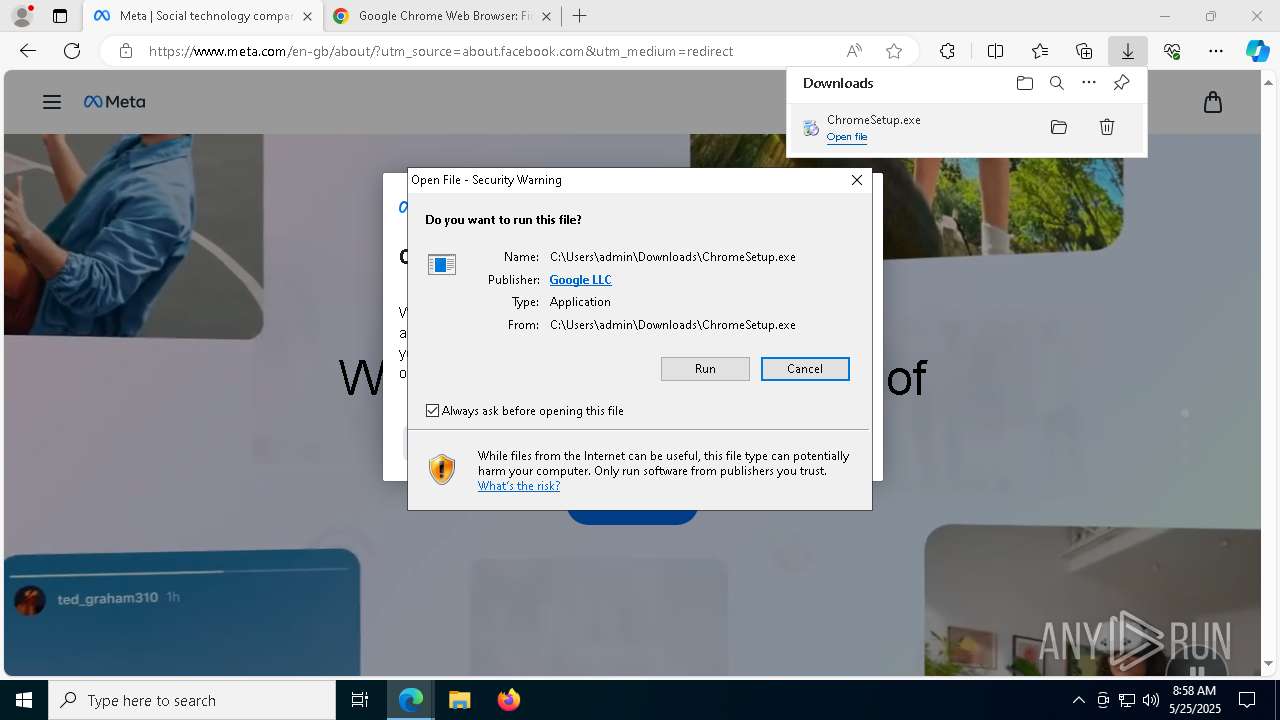Screen dimensions: 1280x720
Task: Add this page to favorites star
Action: [x=894, y=51]
